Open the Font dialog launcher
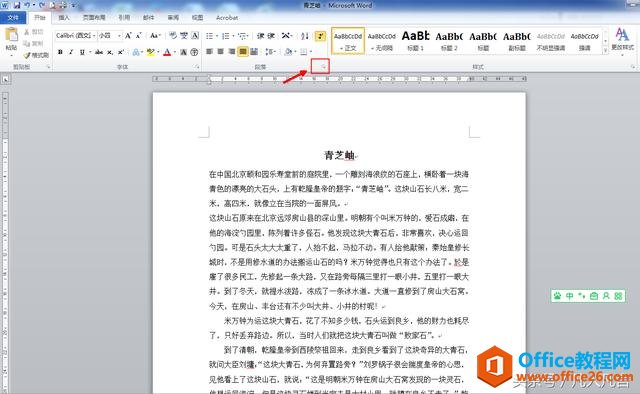 [197, 67]
